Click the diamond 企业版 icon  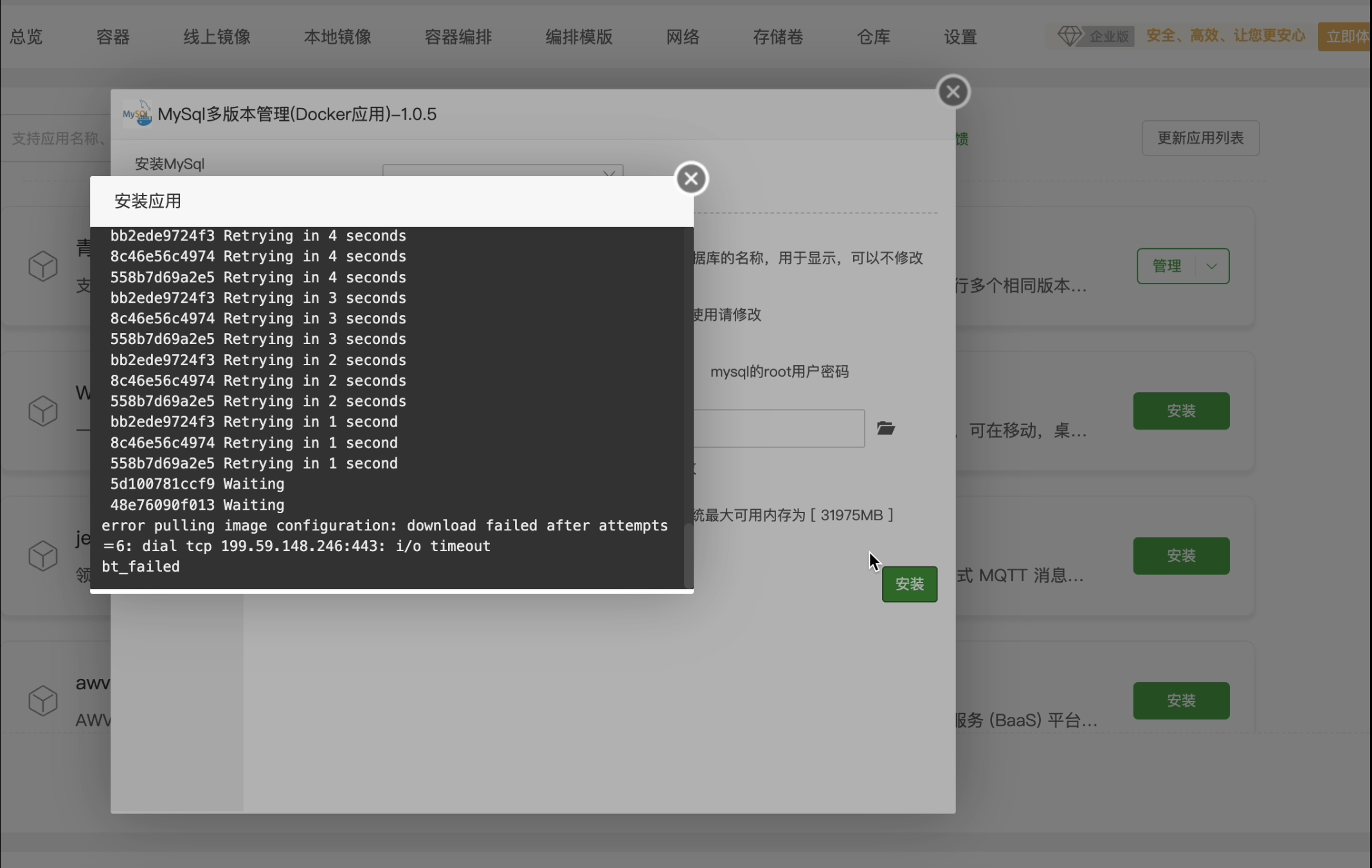point(1070,36)
